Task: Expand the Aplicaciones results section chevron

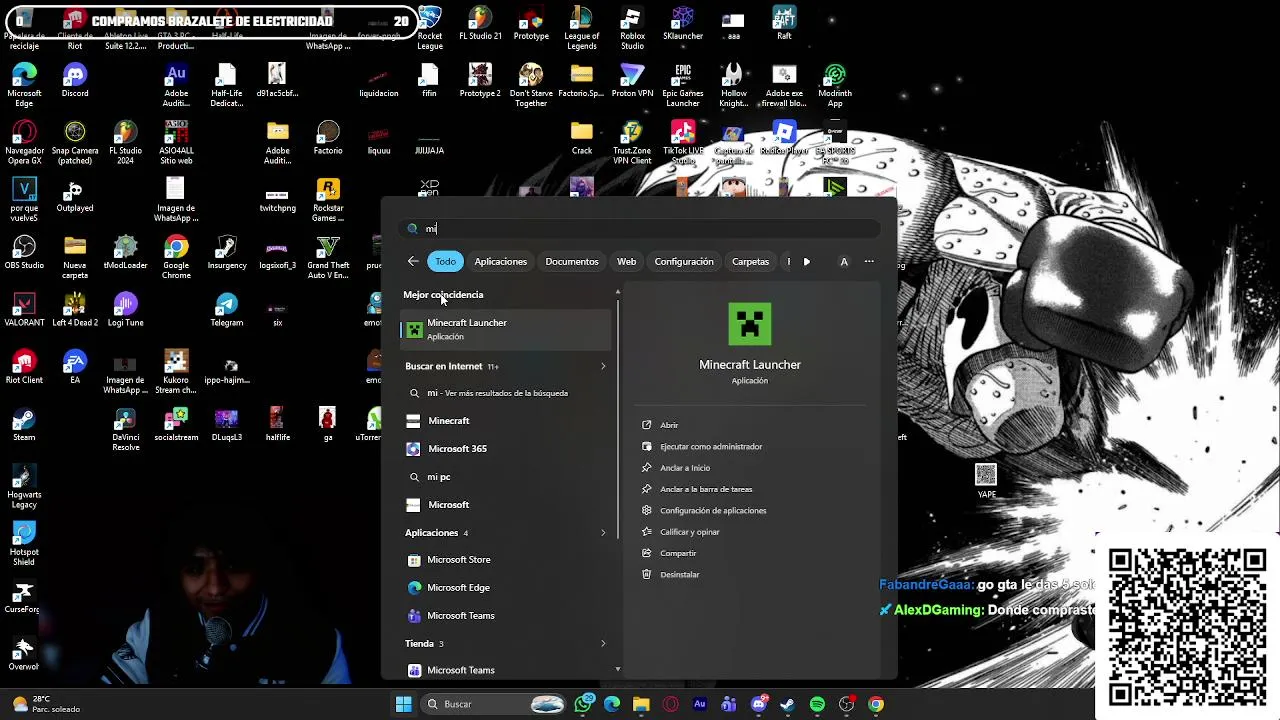Action: [603, 533]
